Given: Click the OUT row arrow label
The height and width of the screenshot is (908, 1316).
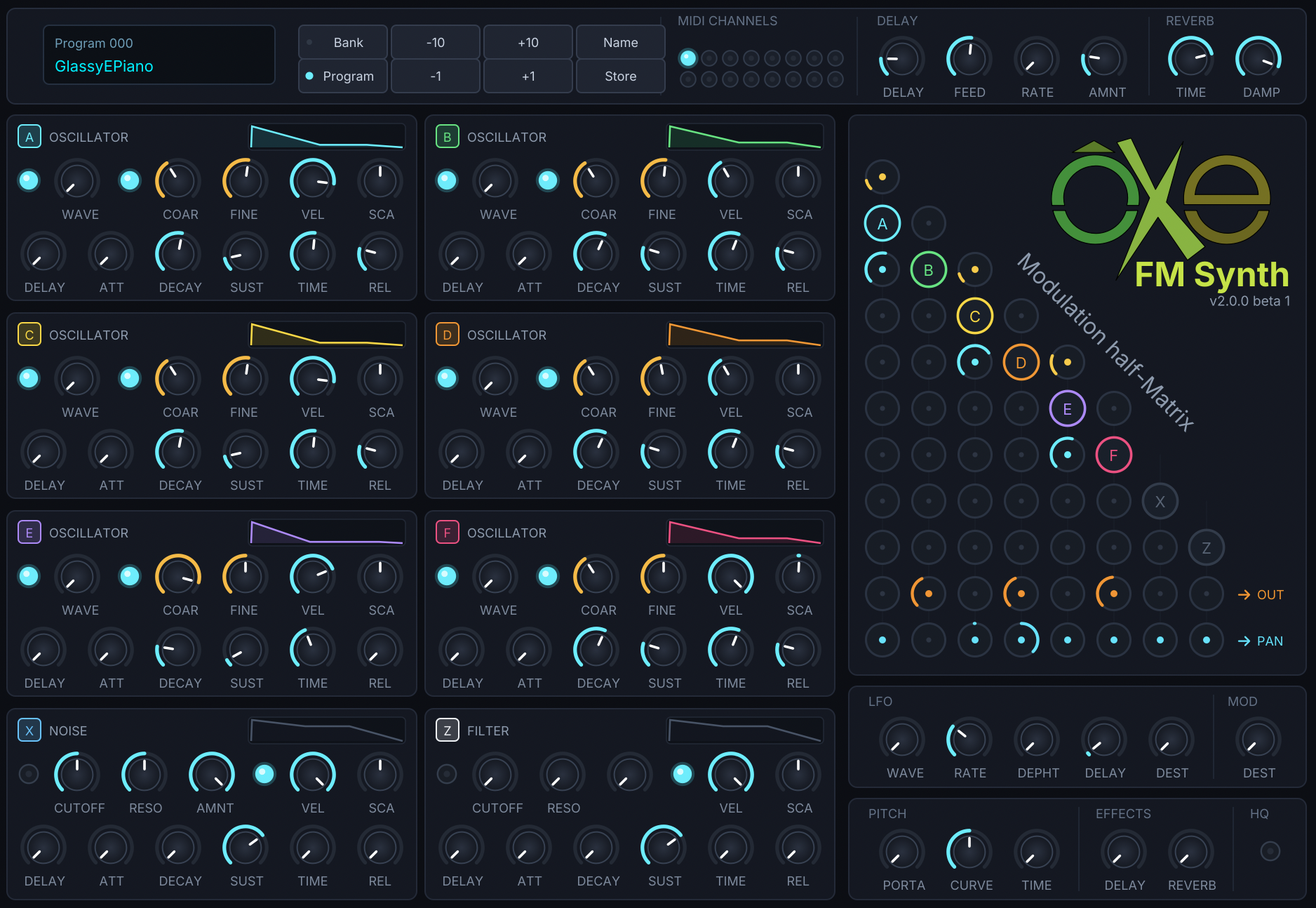Looking at the screenshot, I should [1261, 594].
